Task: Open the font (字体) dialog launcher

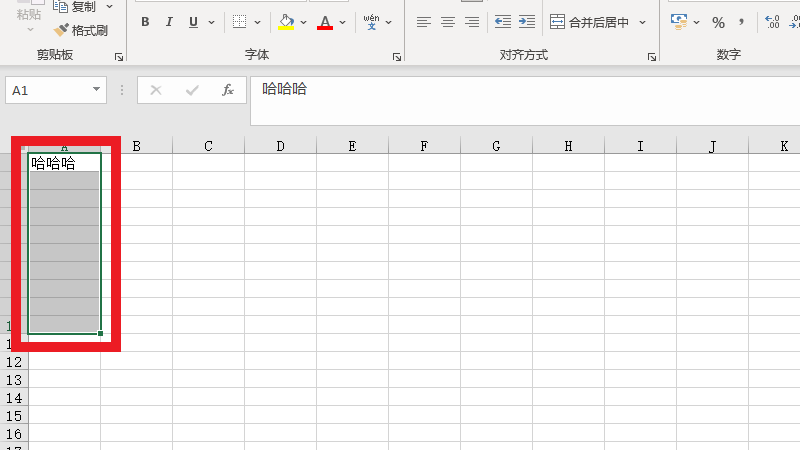Action: (x=397, y=57)
